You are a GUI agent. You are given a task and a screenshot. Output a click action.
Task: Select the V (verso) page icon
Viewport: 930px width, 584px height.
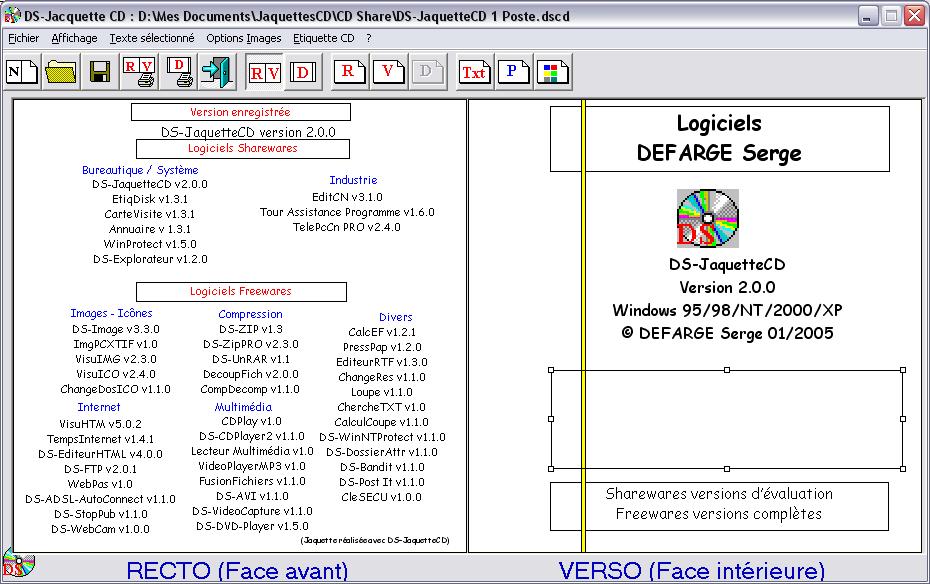coord(388,72)
